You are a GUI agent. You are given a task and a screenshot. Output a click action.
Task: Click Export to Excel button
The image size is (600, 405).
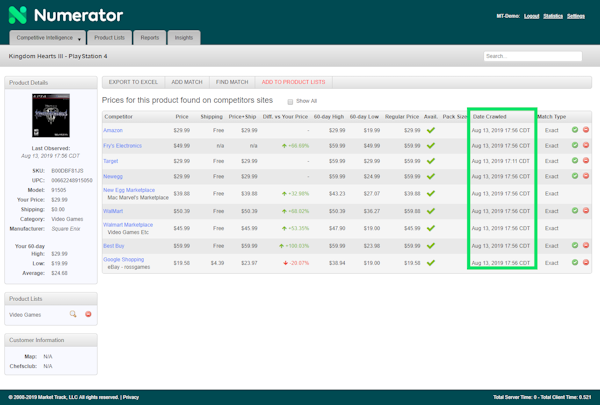[x=133, y=81]
